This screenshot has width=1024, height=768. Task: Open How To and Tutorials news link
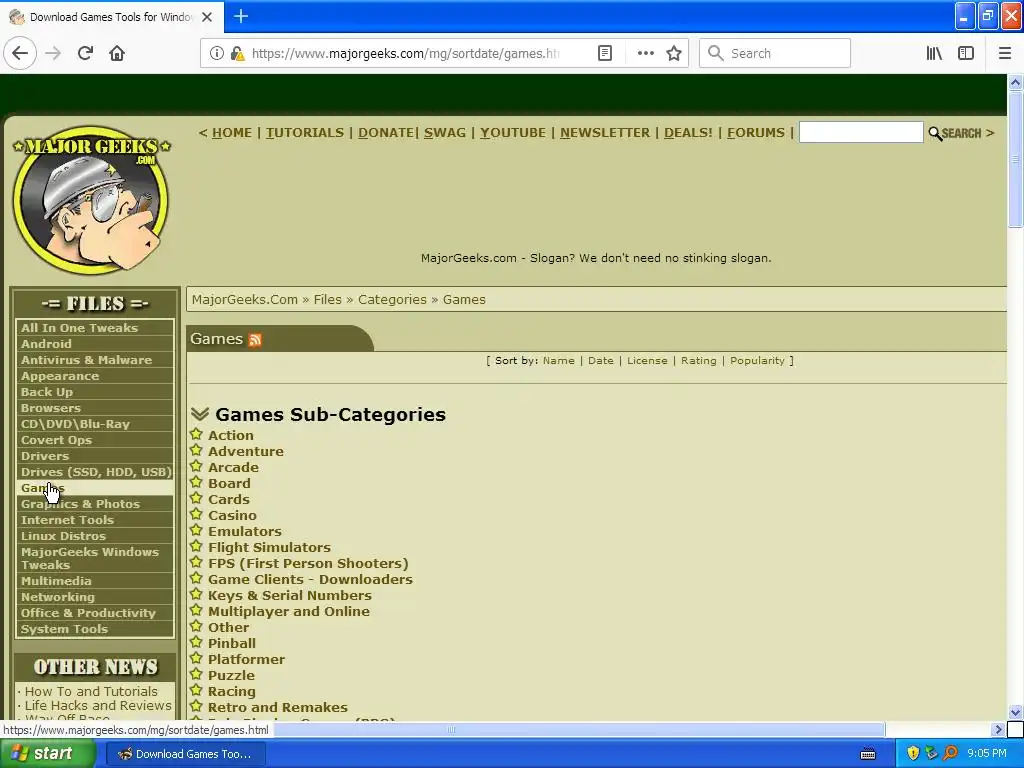point(91,691)
